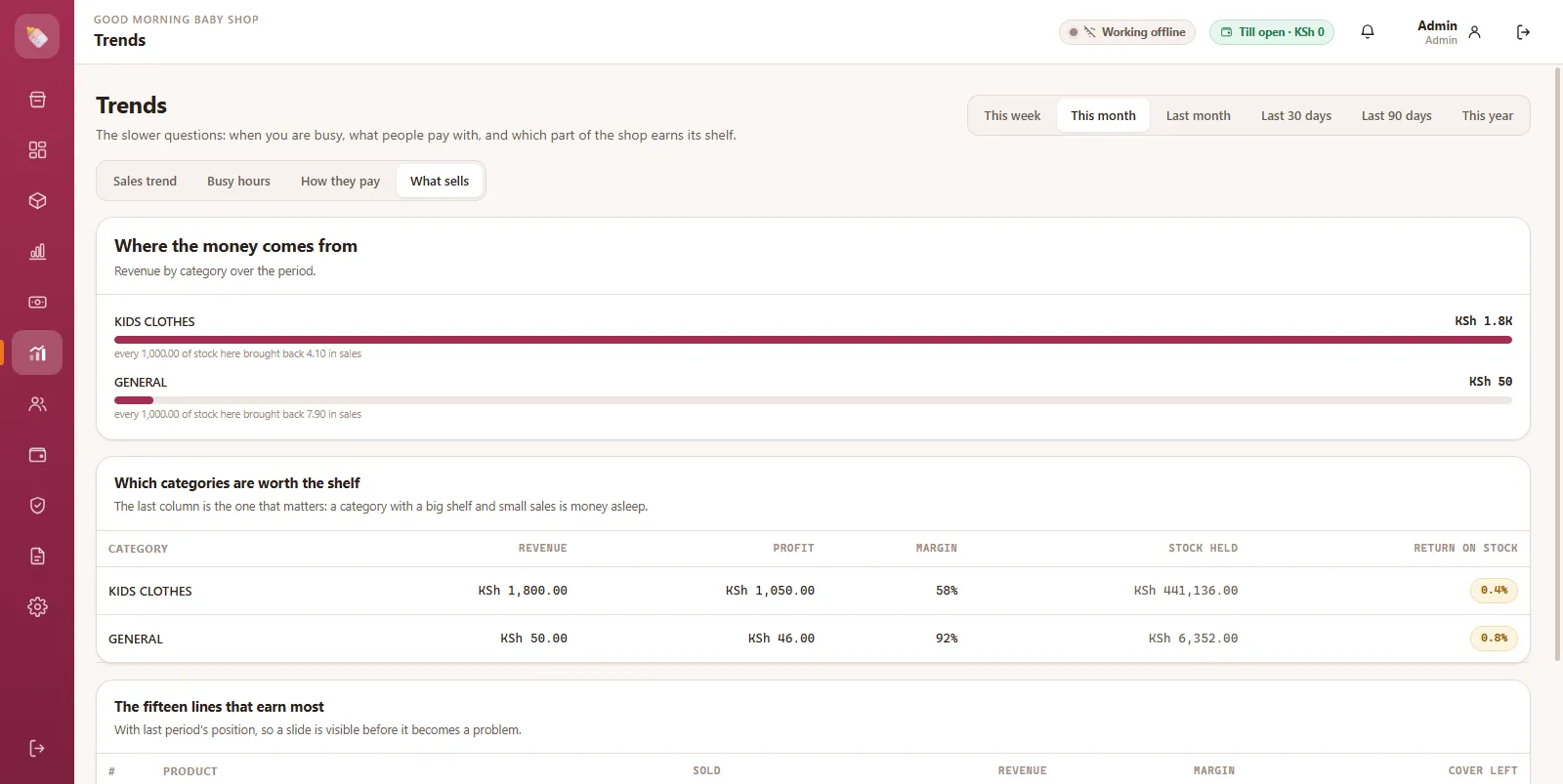Open the How they pay tab
The width and height of the screenshot is (1563, 784).
[x=340, y=181]
